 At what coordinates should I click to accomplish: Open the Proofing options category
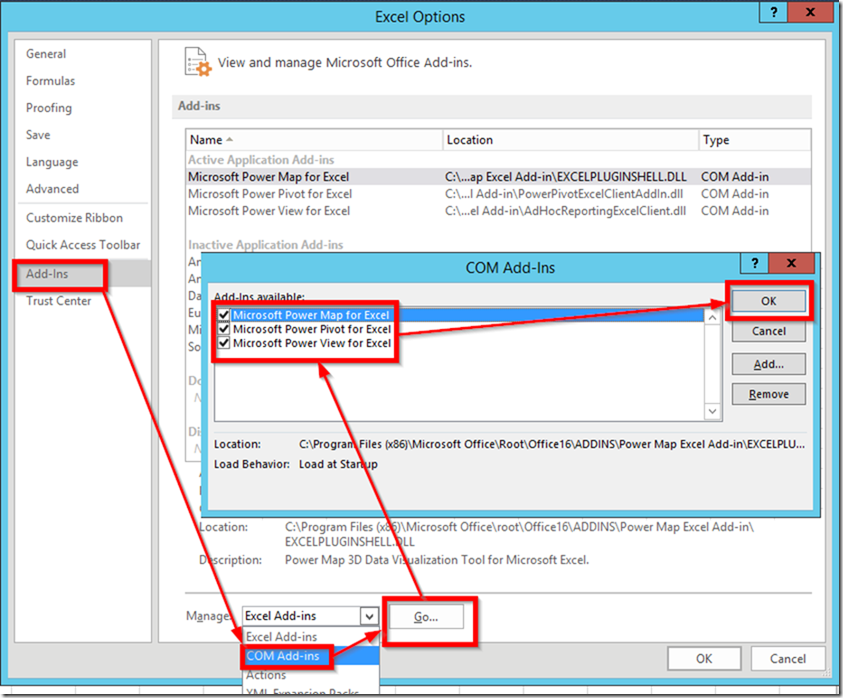(49, 108)
